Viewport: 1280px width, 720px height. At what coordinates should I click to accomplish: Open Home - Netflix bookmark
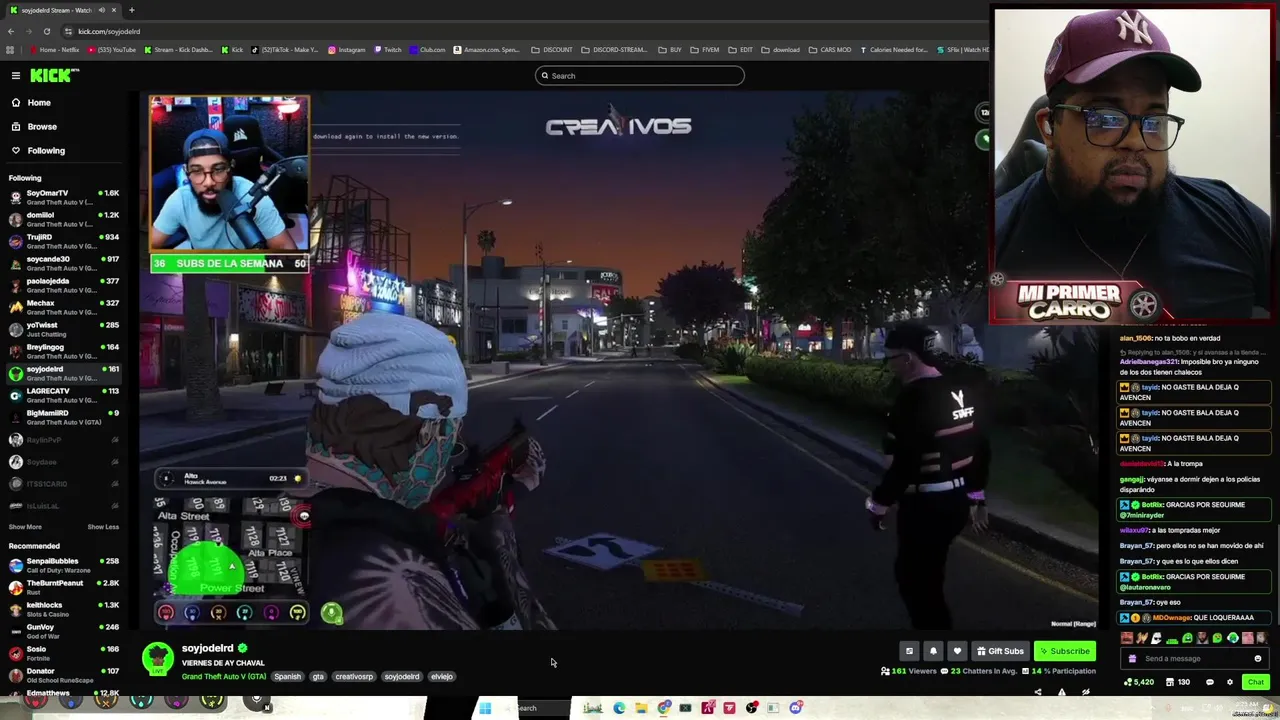[x=55, y=50]
